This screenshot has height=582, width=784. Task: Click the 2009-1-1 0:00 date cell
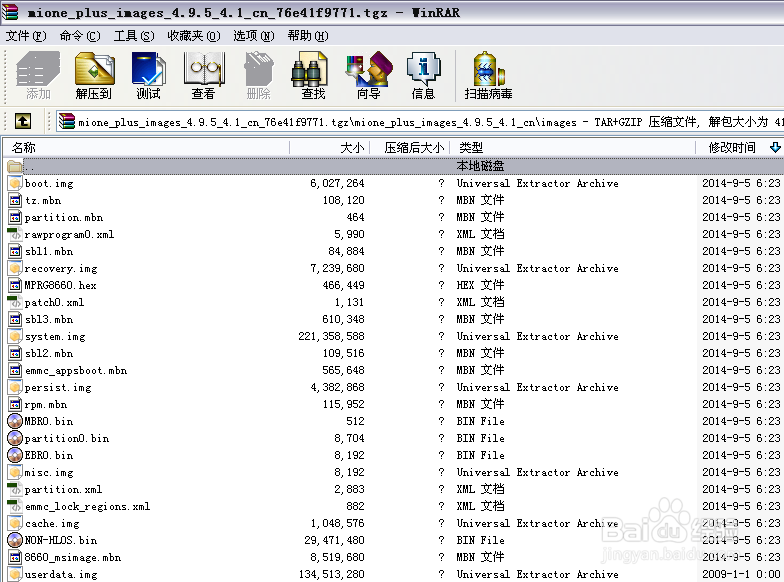tap(741, 574)
